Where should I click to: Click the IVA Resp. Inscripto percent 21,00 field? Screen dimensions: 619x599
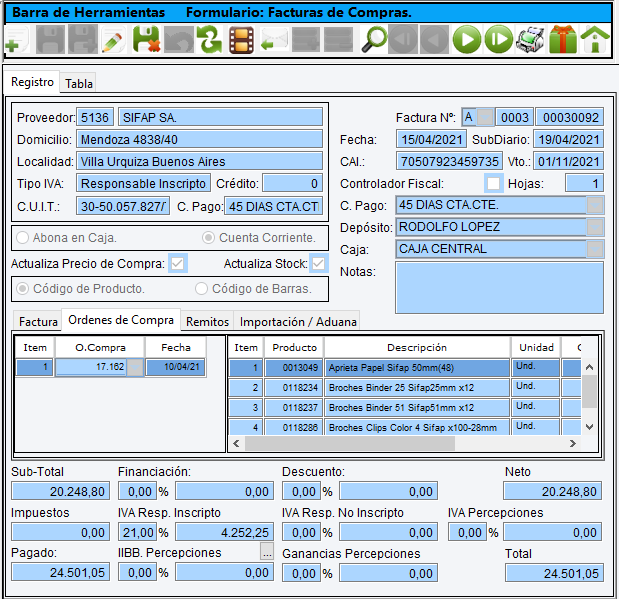point(138,532)
